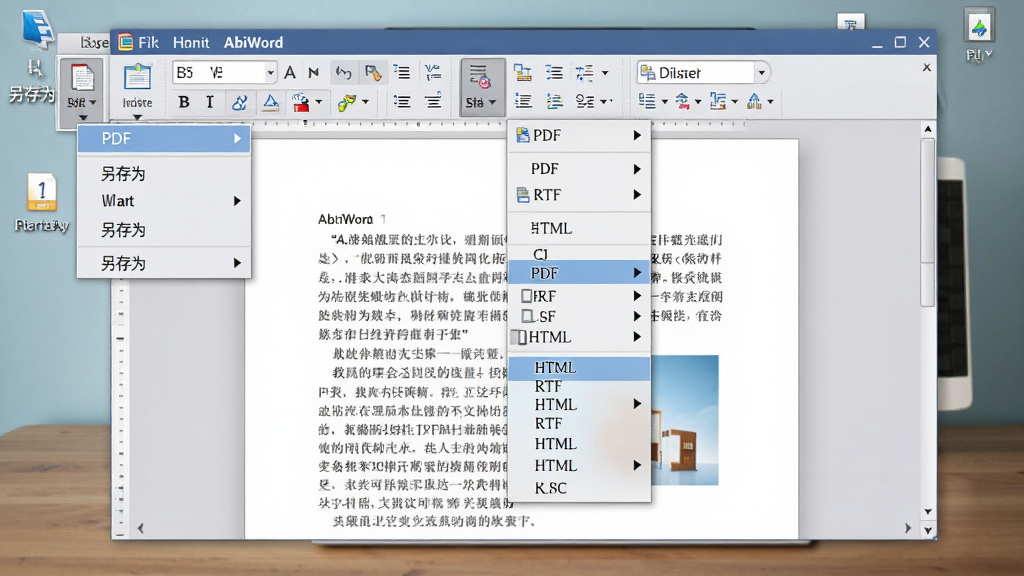Click the horizontal scrollbar left arrow
Image resolution: width=1024 pixels, height=576 pixels.
(x=140, y=528)
